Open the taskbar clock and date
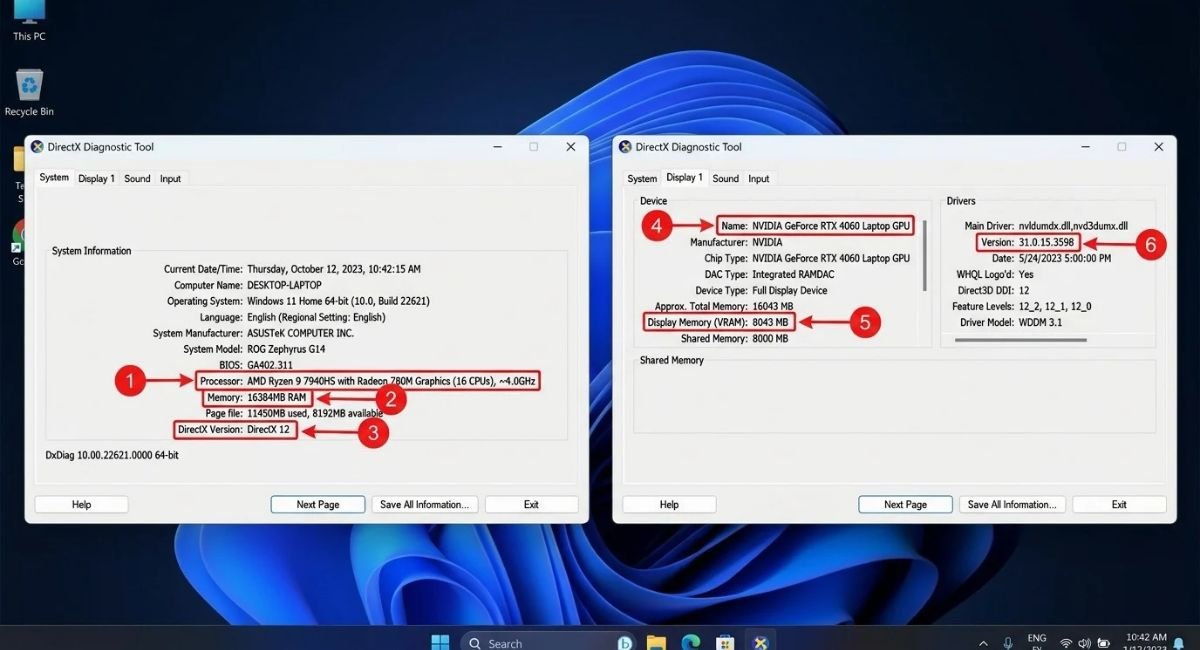Image resolution: width=1200 pixels, height=650 pixels. tap(1146, 642)
